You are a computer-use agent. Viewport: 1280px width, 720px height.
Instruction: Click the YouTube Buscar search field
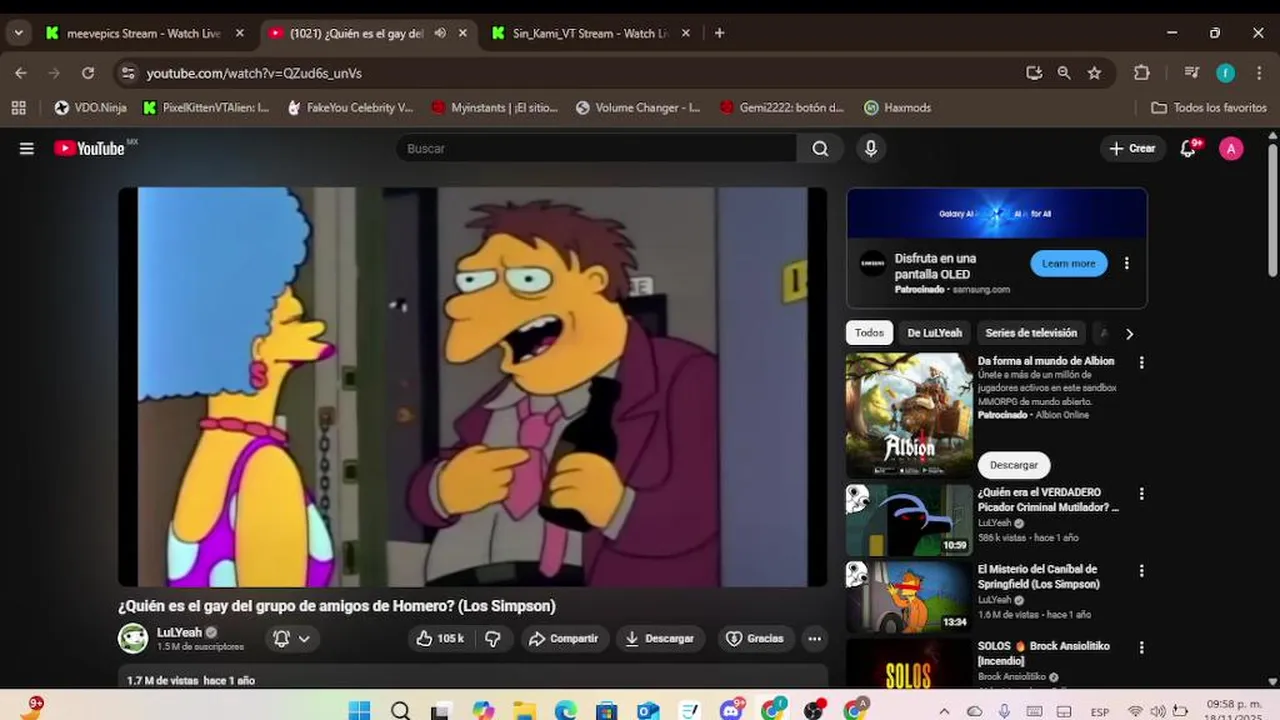click(x=597, y=149)
